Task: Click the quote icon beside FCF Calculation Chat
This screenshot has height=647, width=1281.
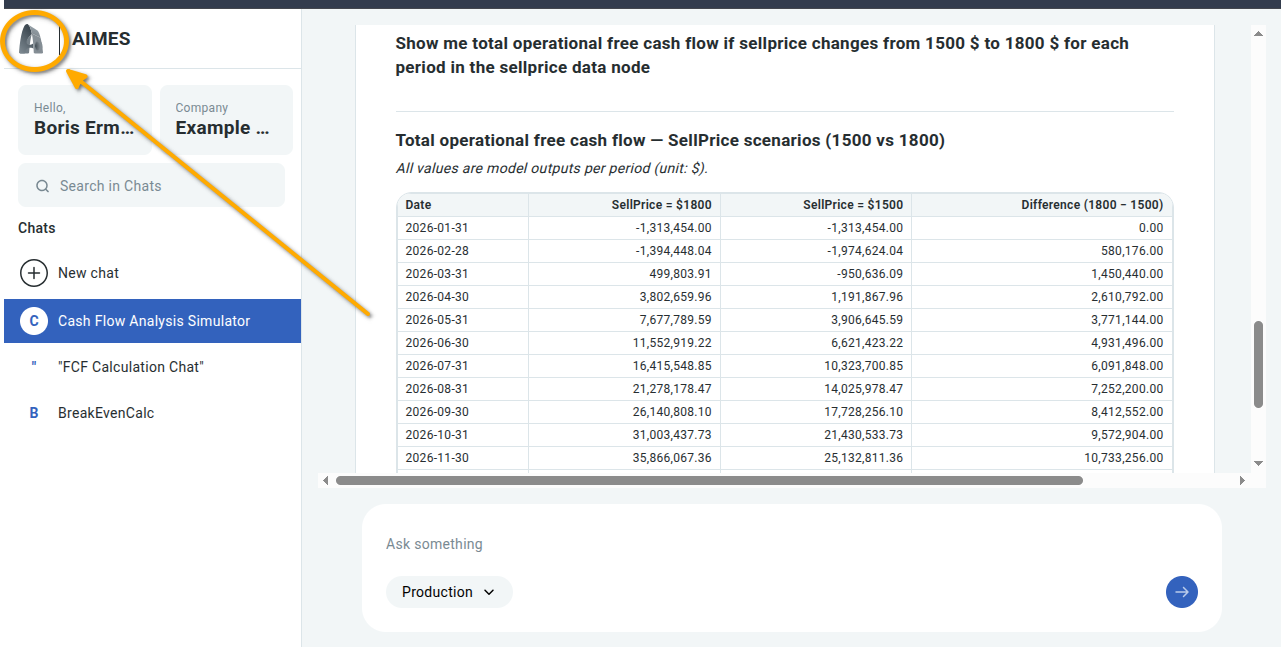Action: click(x=34, y=366)
